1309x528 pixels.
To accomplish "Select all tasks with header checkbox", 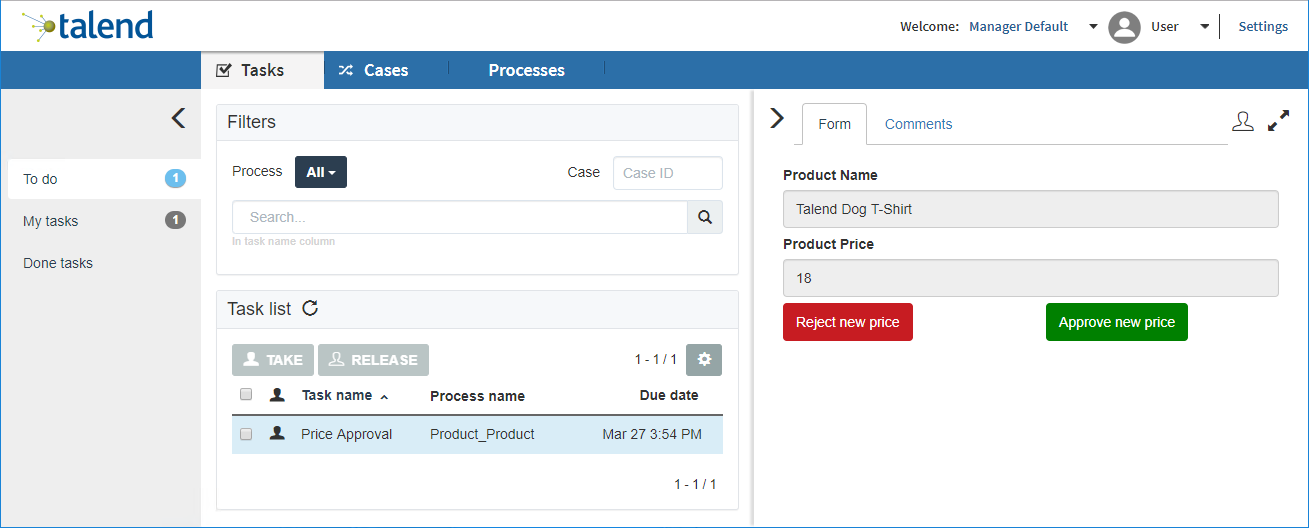I will tap(246, 395).
